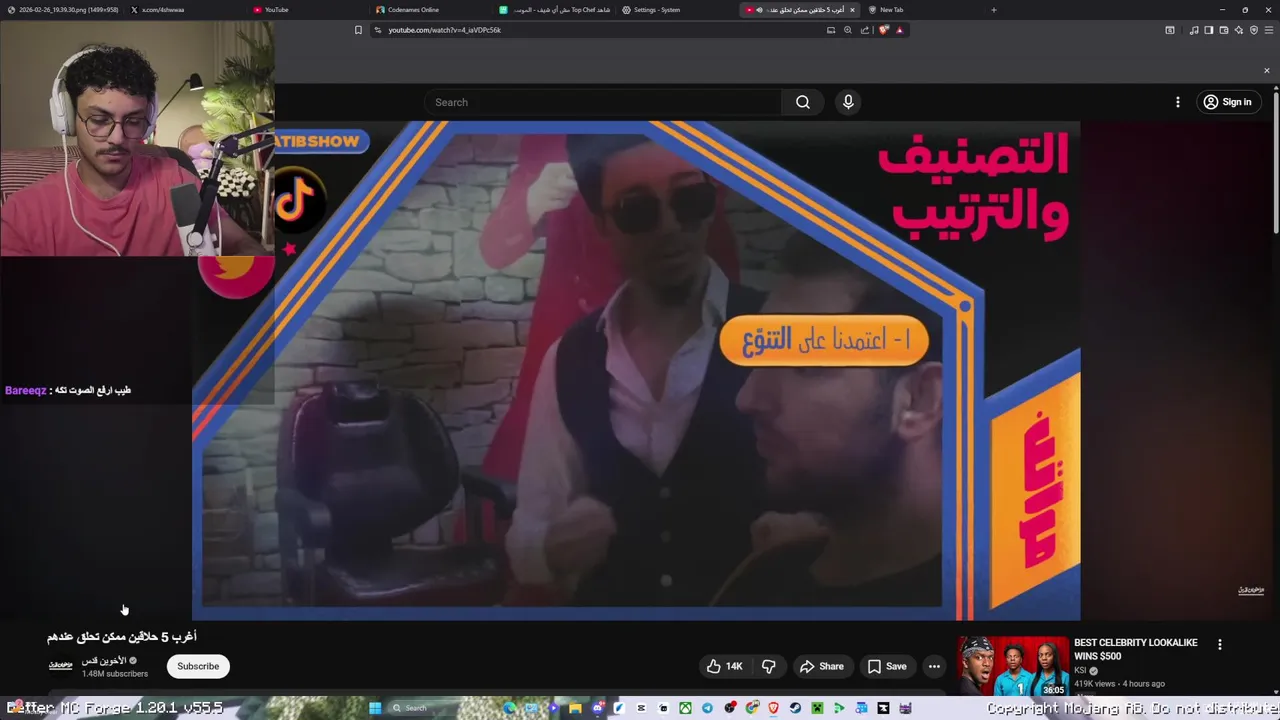Click the video title أغرب 5 حلاقين
This screenshot has height=720, width=1280.
click(122, 637)
